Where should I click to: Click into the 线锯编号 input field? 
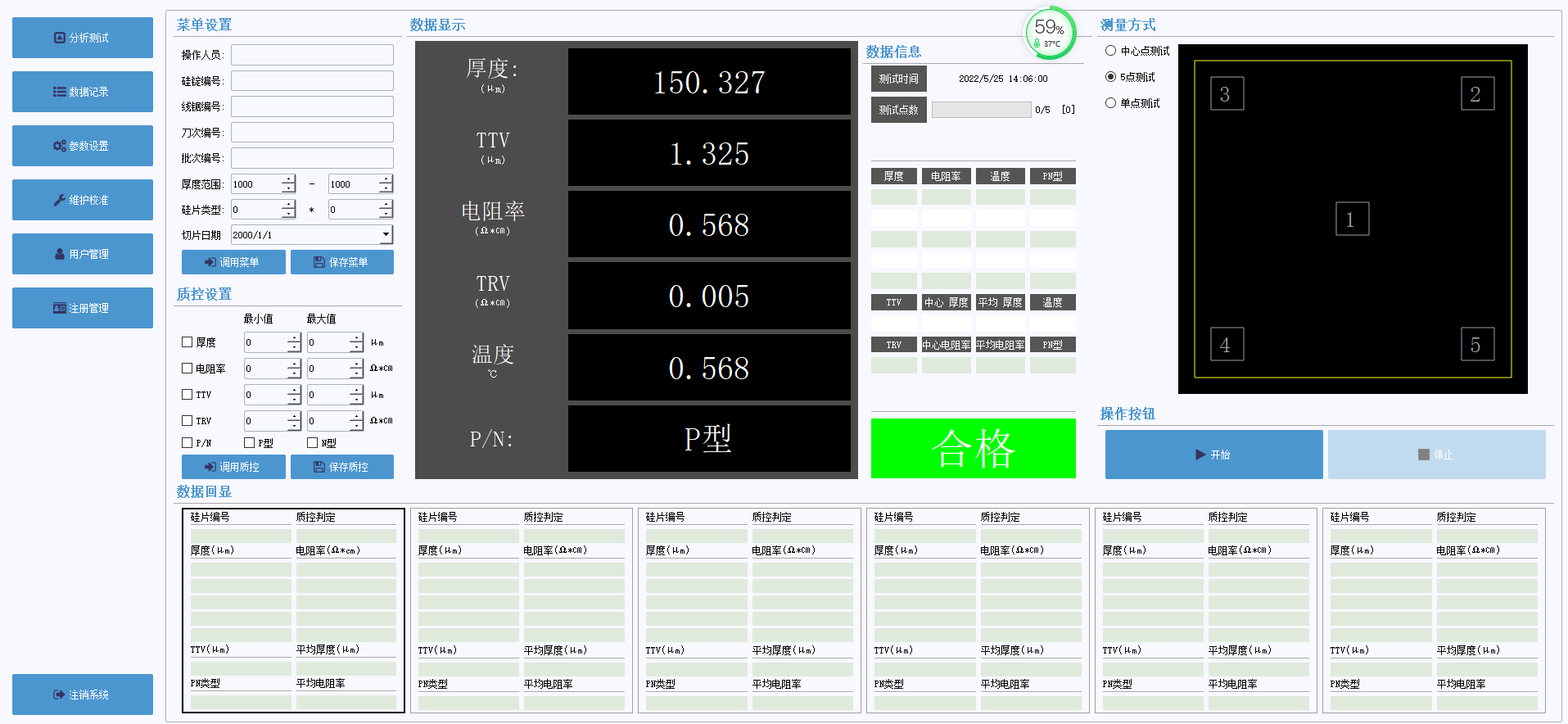(312, 106)
